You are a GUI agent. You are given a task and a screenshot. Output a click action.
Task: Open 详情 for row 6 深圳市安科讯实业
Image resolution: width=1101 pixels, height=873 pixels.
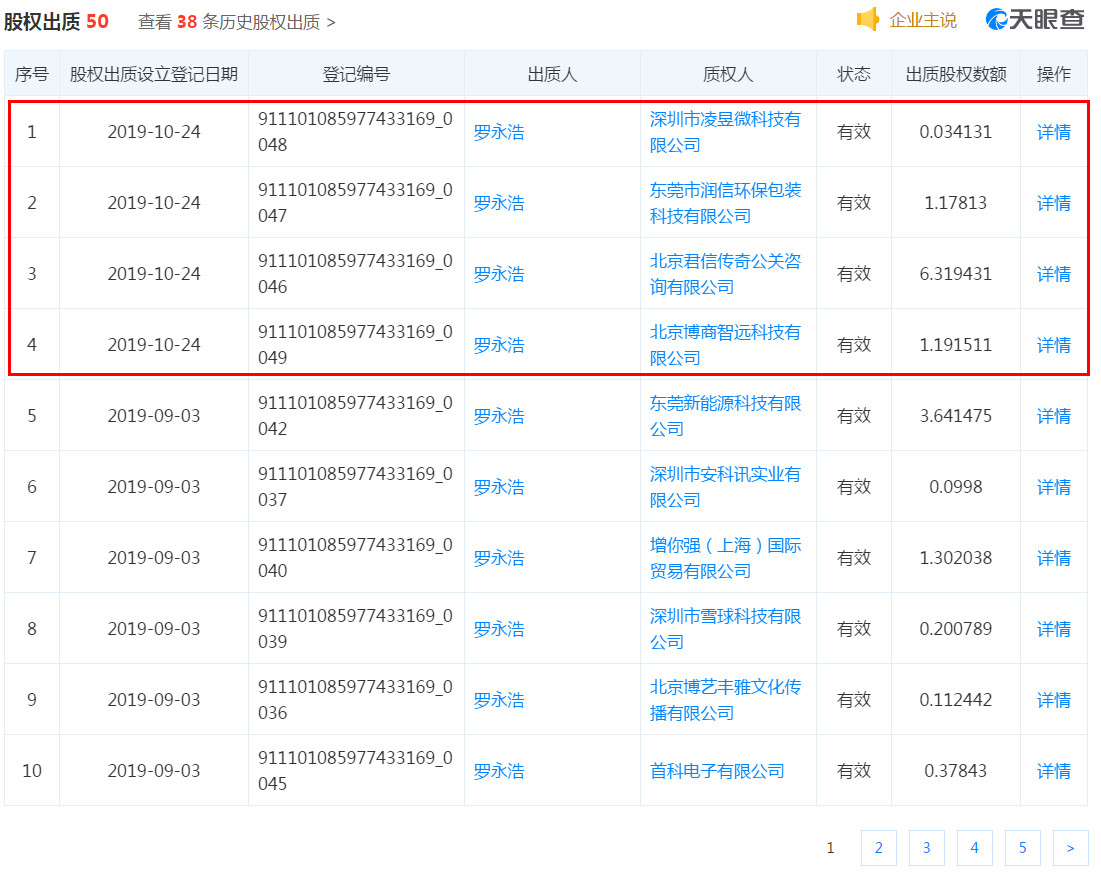pos(1053,487)
